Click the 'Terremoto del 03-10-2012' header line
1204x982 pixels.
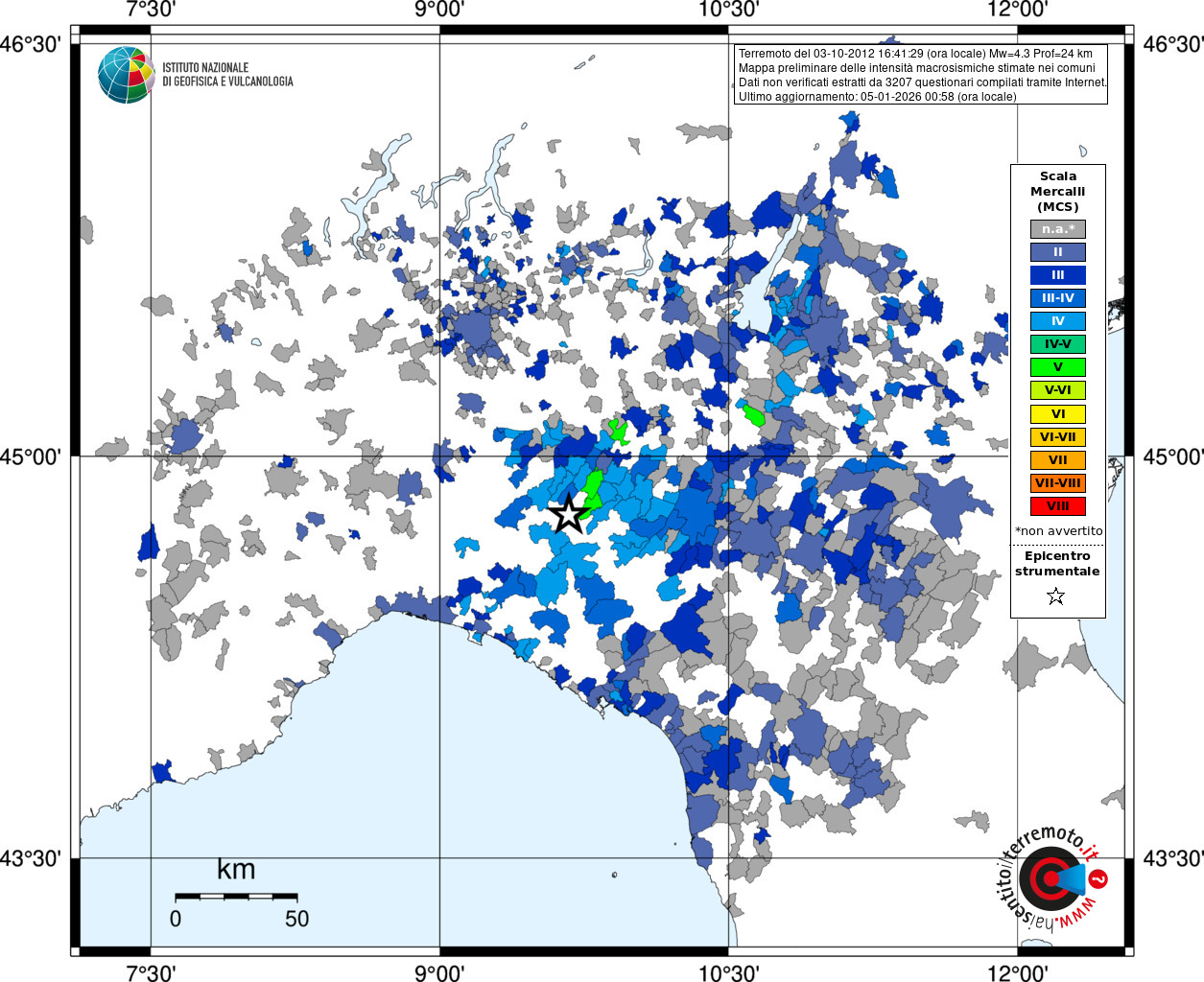point(915,54)
